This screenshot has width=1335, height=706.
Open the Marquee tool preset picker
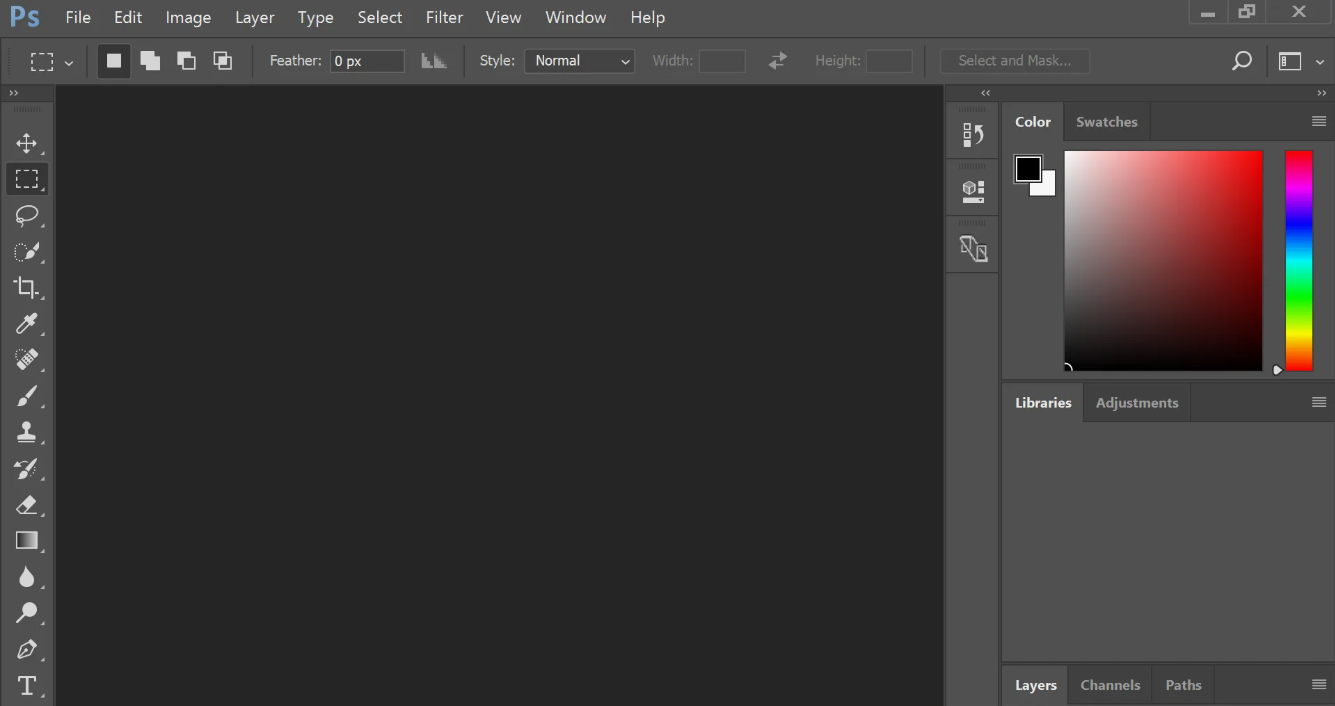51,61
